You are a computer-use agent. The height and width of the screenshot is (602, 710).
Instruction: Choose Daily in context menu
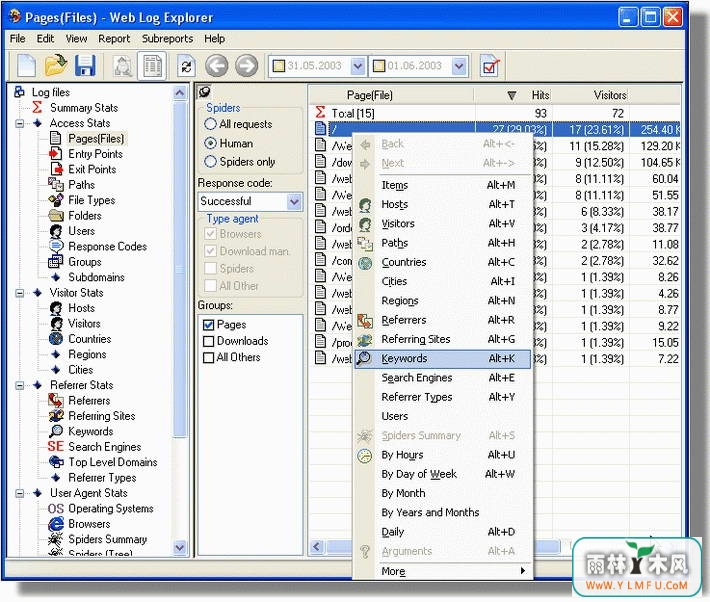point(442,532)
